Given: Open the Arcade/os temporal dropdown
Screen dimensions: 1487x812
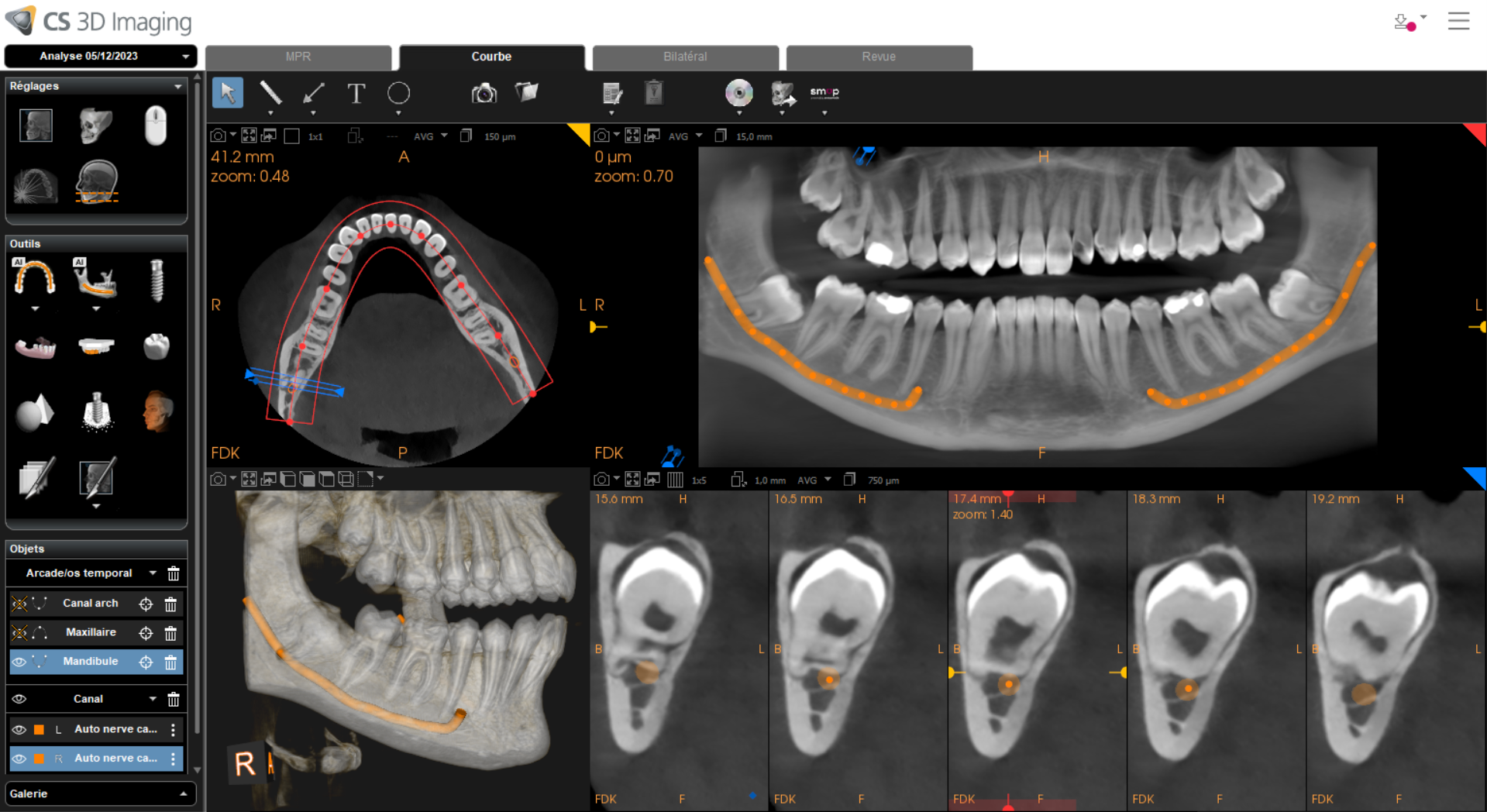Looking at the screenshot, I should [x=153, y=573].
